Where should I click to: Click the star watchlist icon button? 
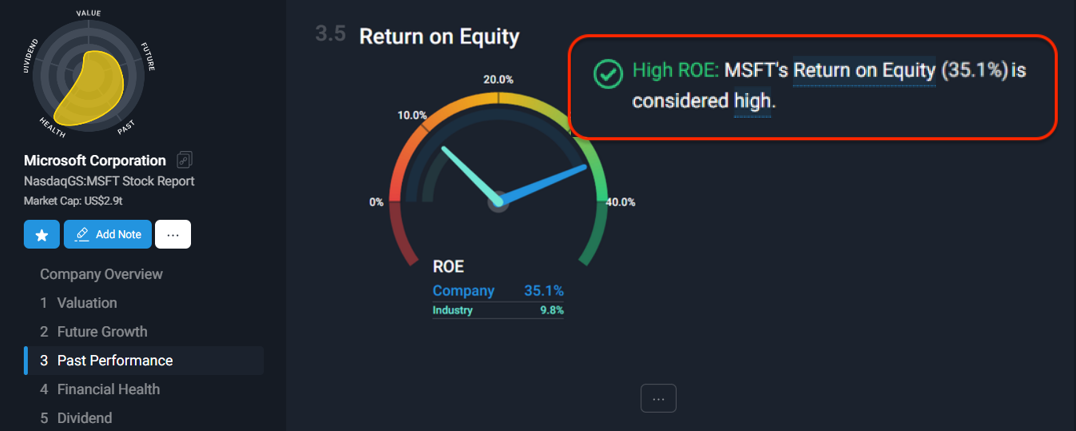click(x=42, y=234)
